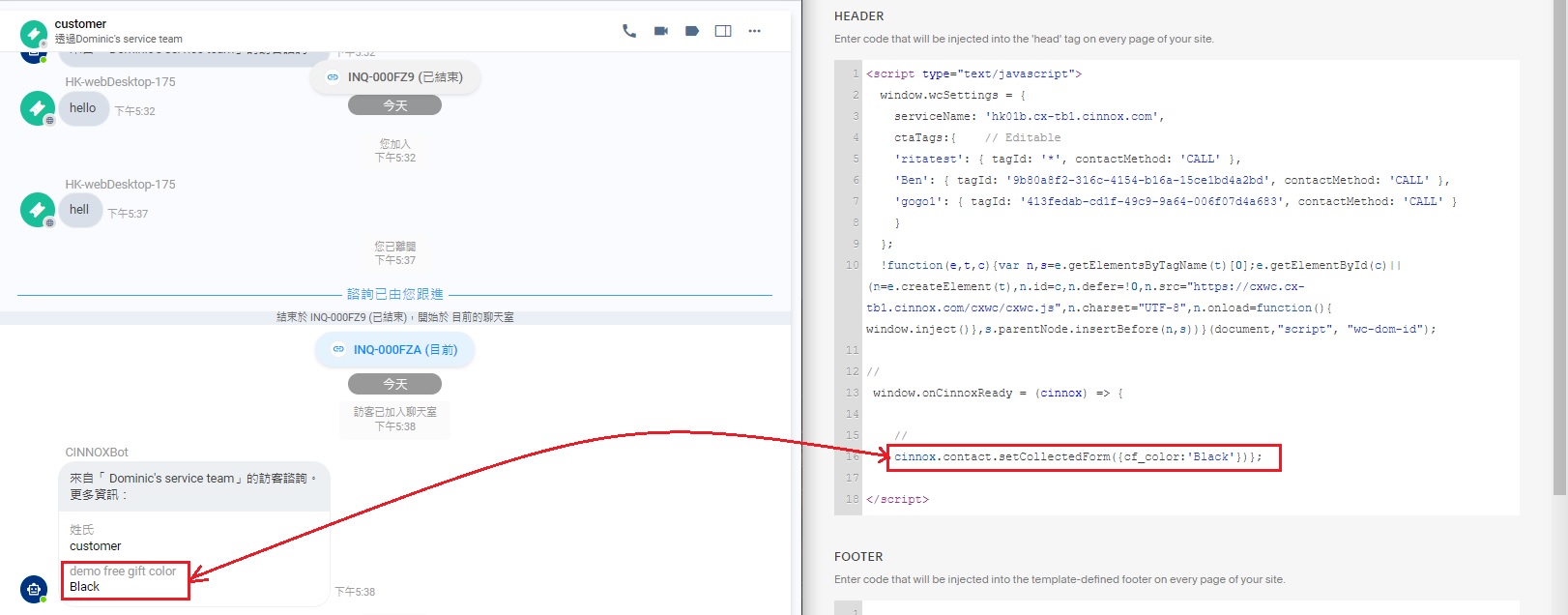Click the link icon beside INQ-000FZA
The height and width of the screenshot is (615, 1568).
[x=338, y=350]
